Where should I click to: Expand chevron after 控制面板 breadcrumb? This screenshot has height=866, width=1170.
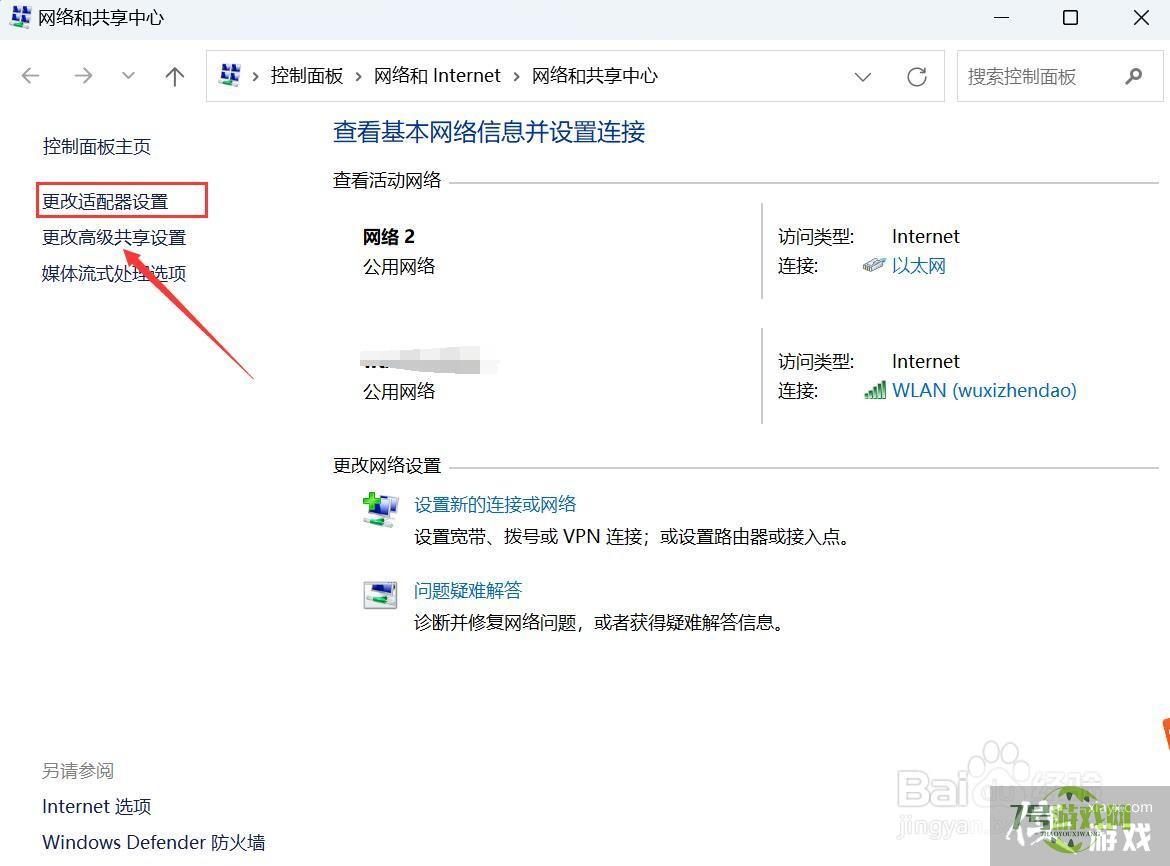click(x=358, y=76)
